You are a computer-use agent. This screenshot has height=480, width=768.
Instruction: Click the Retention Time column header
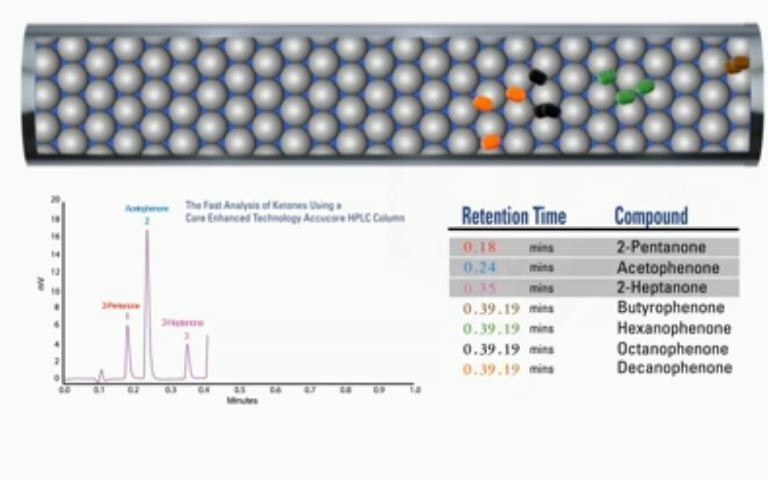point(513,216)
